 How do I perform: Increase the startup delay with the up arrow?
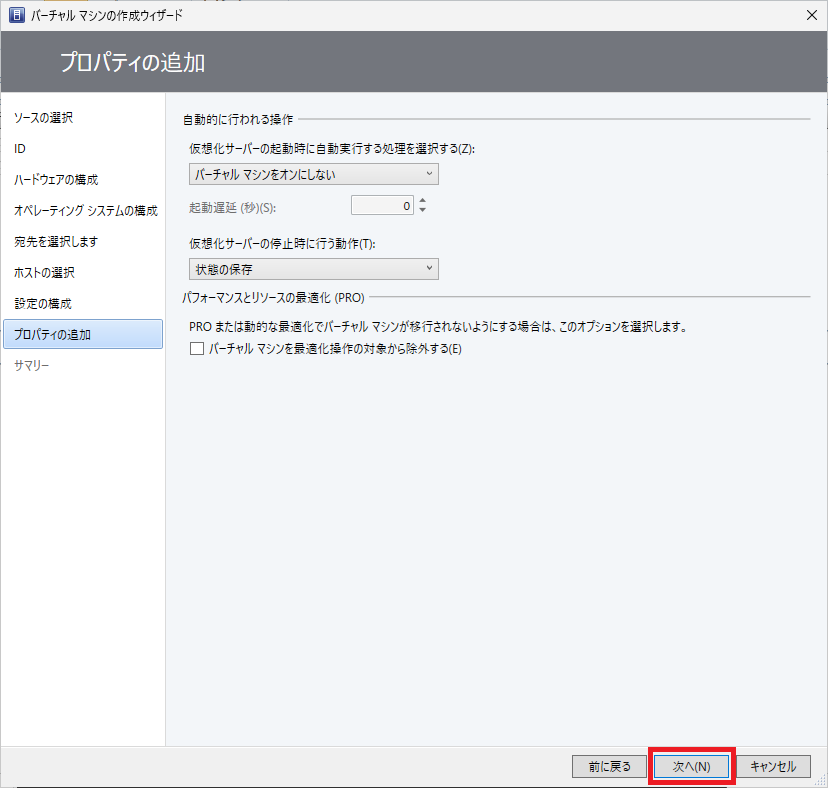(x=422, y=200)
